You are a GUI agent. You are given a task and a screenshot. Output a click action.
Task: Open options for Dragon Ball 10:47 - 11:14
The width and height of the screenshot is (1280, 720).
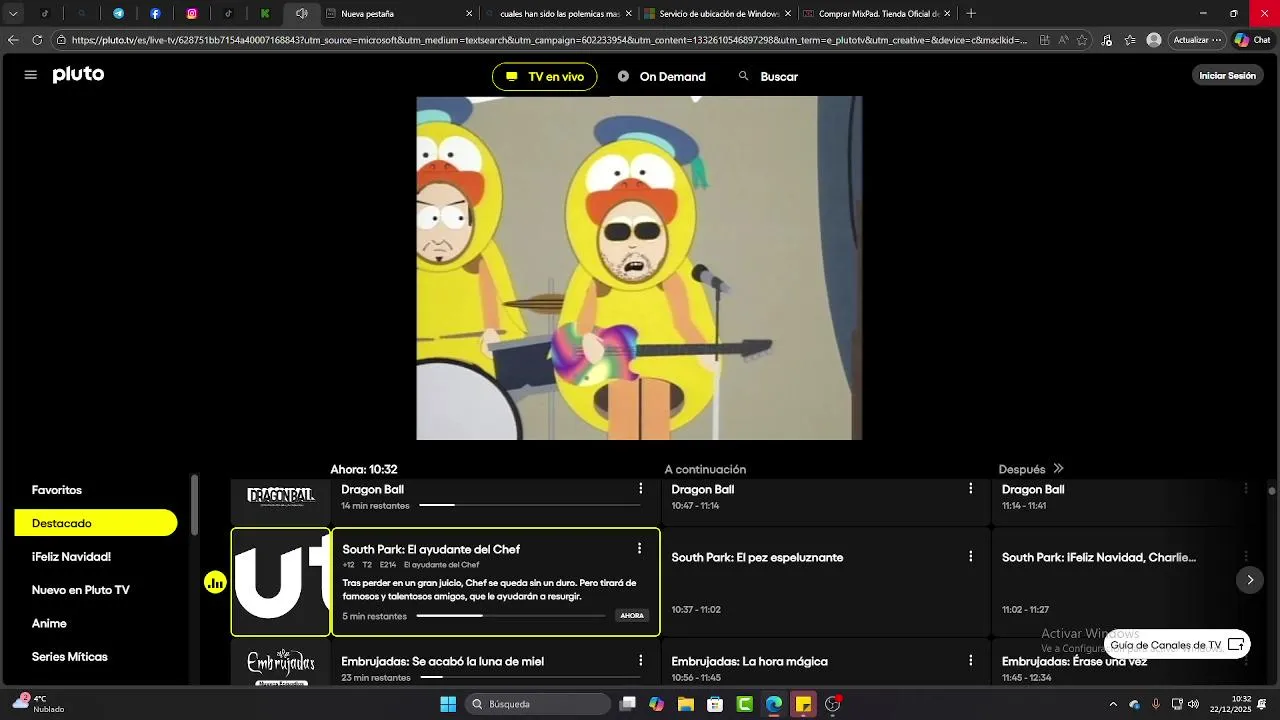click(970, 489)
